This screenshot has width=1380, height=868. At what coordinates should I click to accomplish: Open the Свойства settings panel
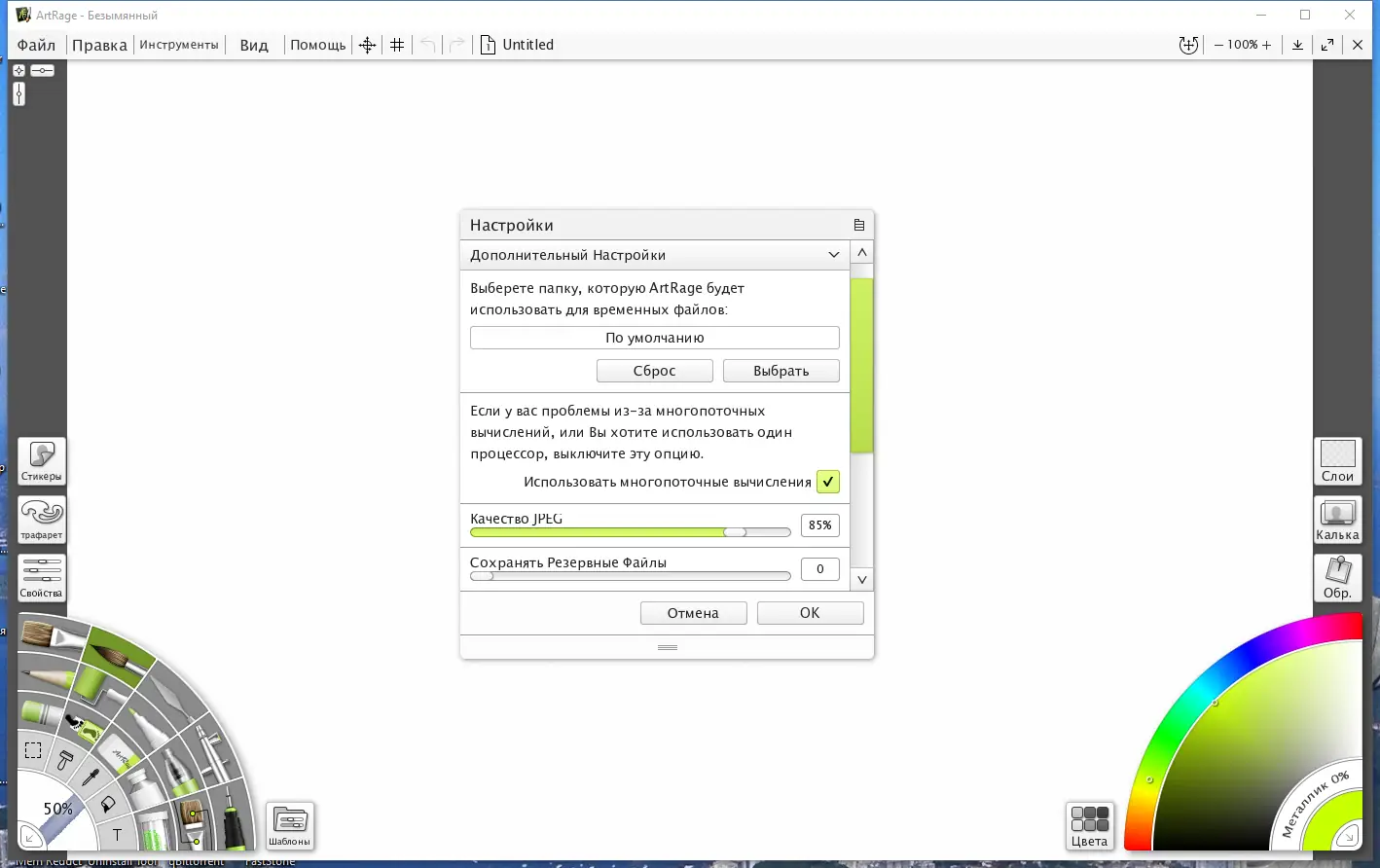[x=42, y=578]
